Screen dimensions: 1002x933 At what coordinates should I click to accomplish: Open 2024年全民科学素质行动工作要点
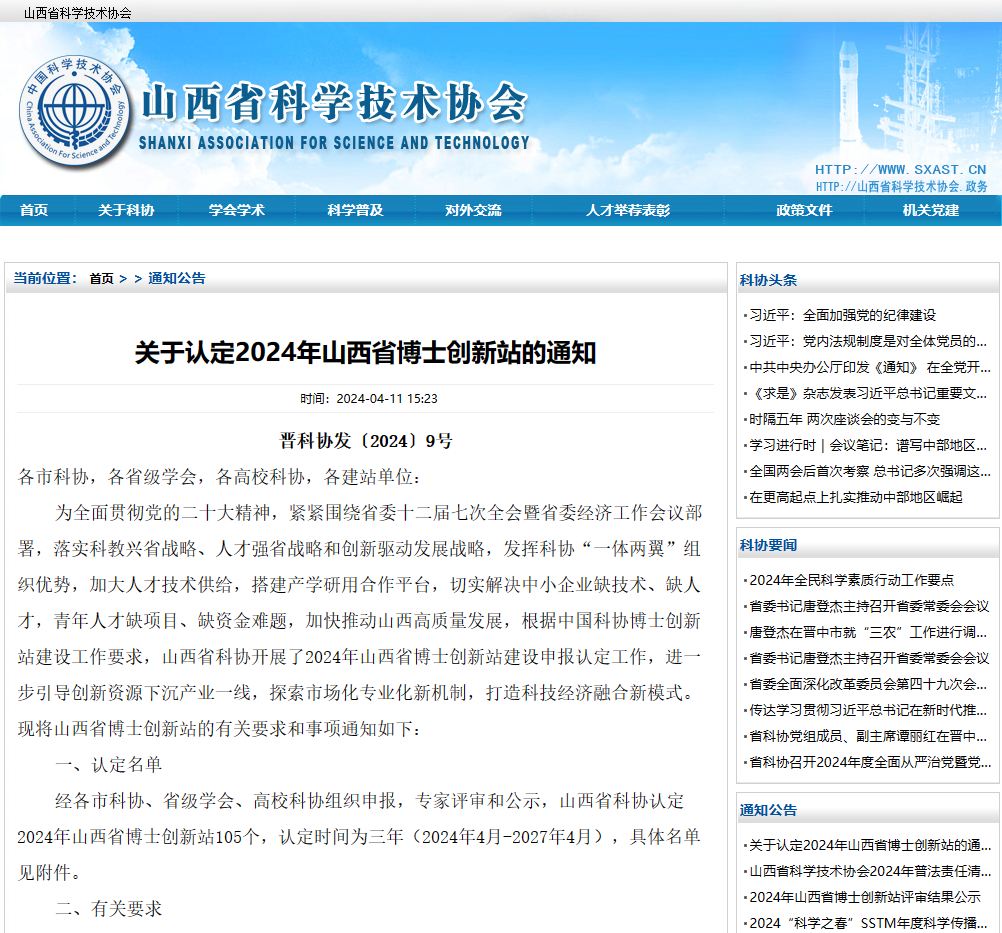851,580
